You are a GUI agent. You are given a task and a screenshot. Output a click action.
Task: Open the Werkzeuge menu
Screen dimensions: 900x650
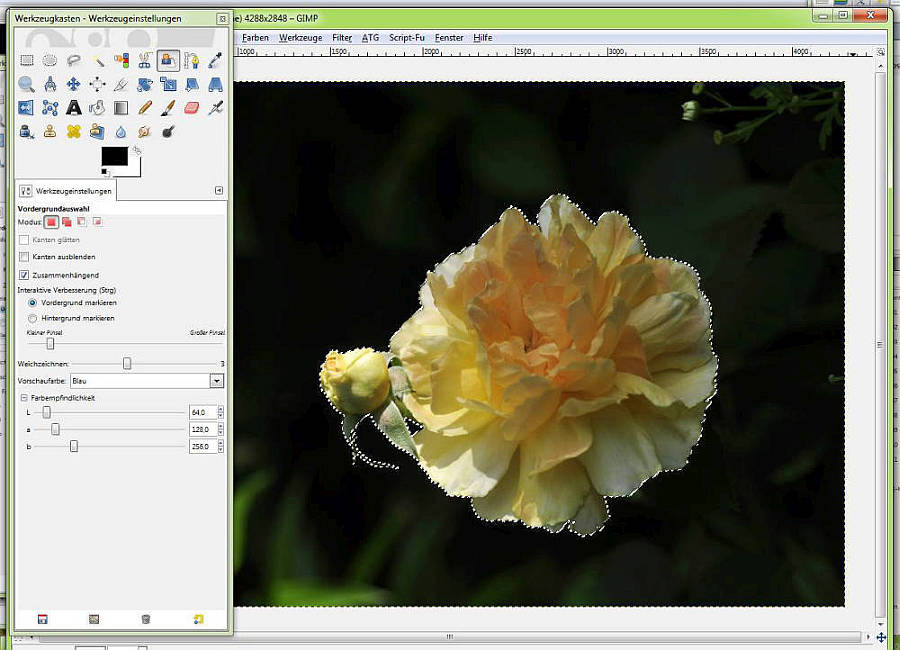point(300,38)
